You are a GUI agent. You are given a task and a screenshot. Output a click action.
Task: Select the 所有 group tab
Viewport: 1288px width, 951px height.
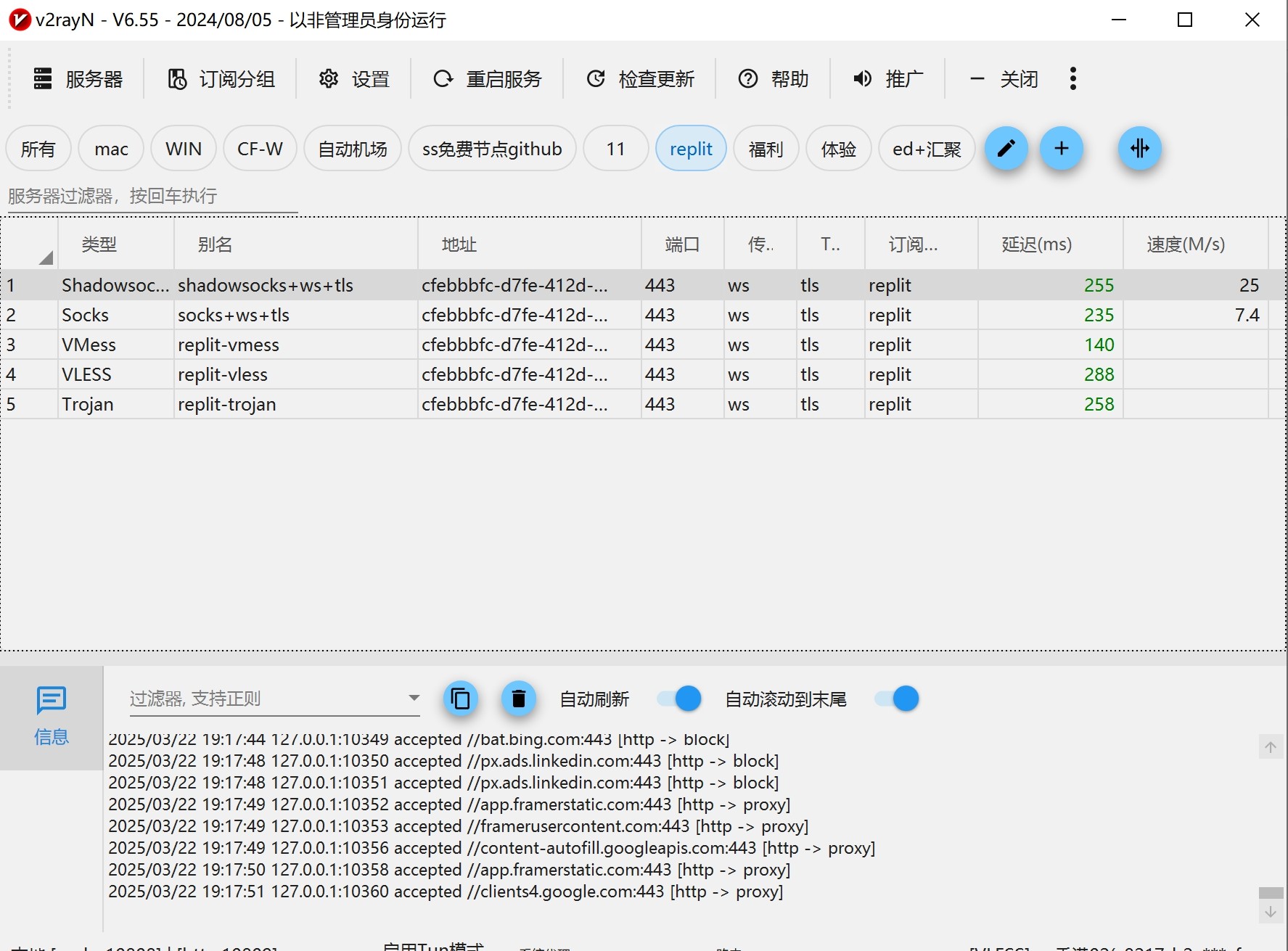(x=38, y=149)
